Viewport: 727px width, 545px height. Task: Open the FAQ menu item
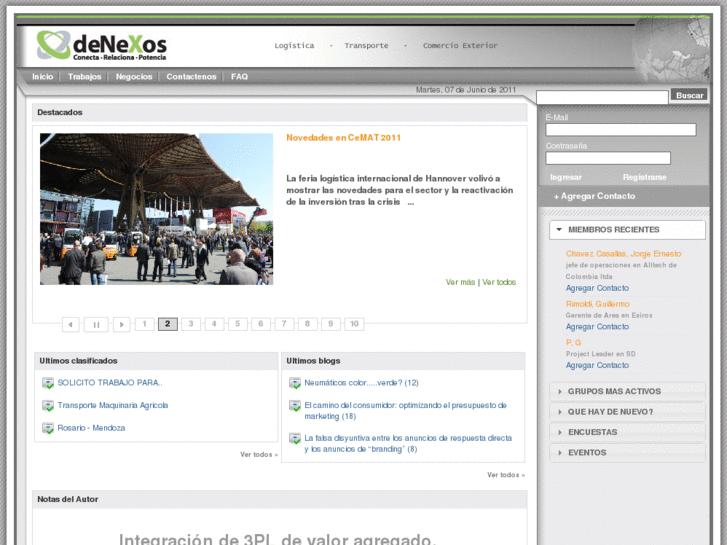coord(239,77)
